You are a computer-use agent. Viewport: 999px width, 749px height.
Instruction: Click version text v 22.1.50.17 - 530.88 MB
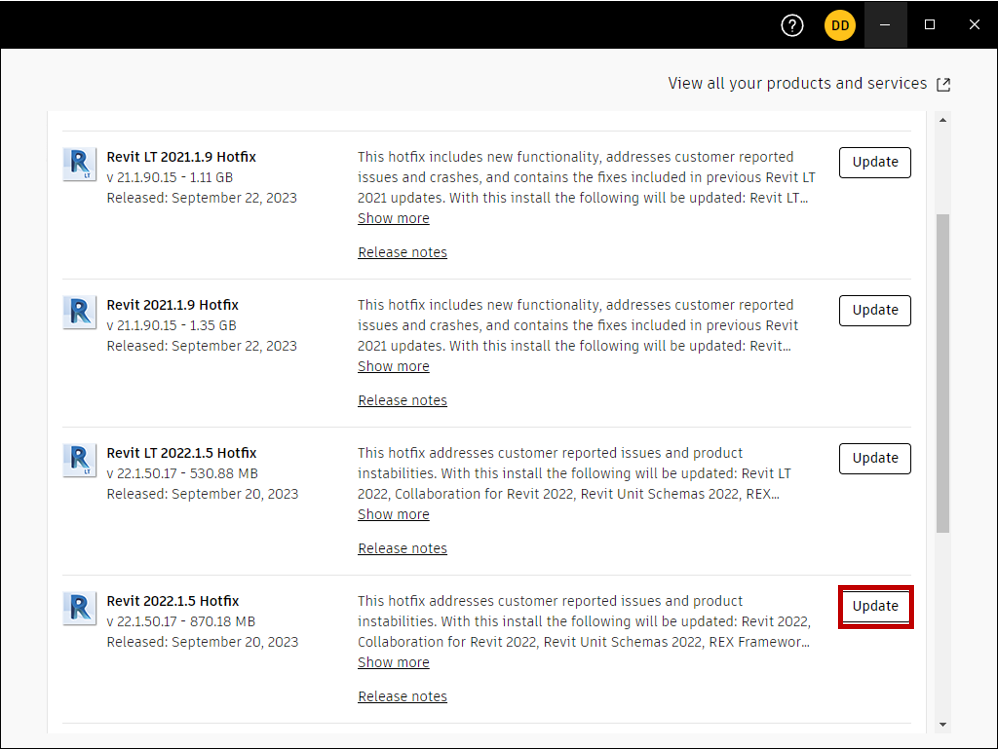[x=182, y=473]
